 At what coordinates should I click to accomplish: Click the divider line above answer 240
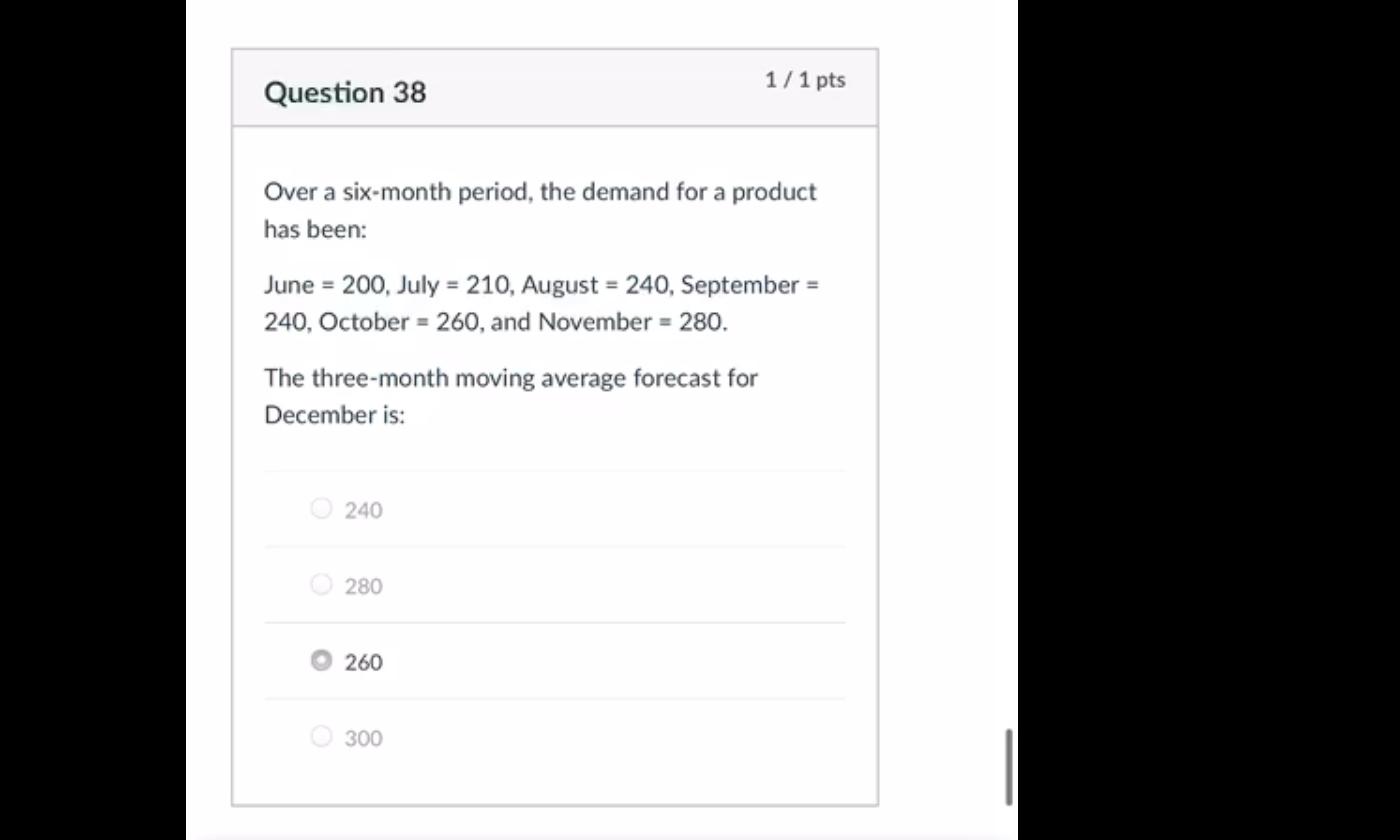point(554,471)
